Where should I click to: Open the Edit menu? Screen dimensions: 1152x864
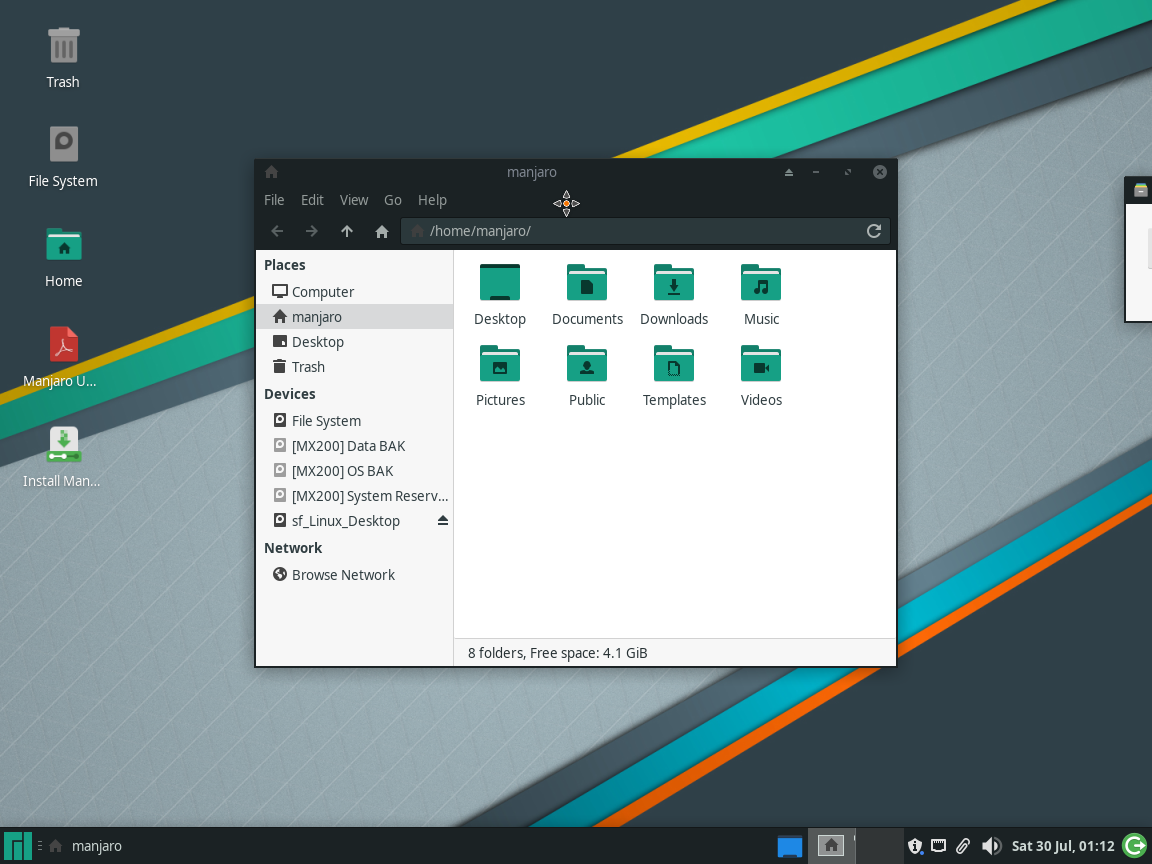tap(312, 200)
